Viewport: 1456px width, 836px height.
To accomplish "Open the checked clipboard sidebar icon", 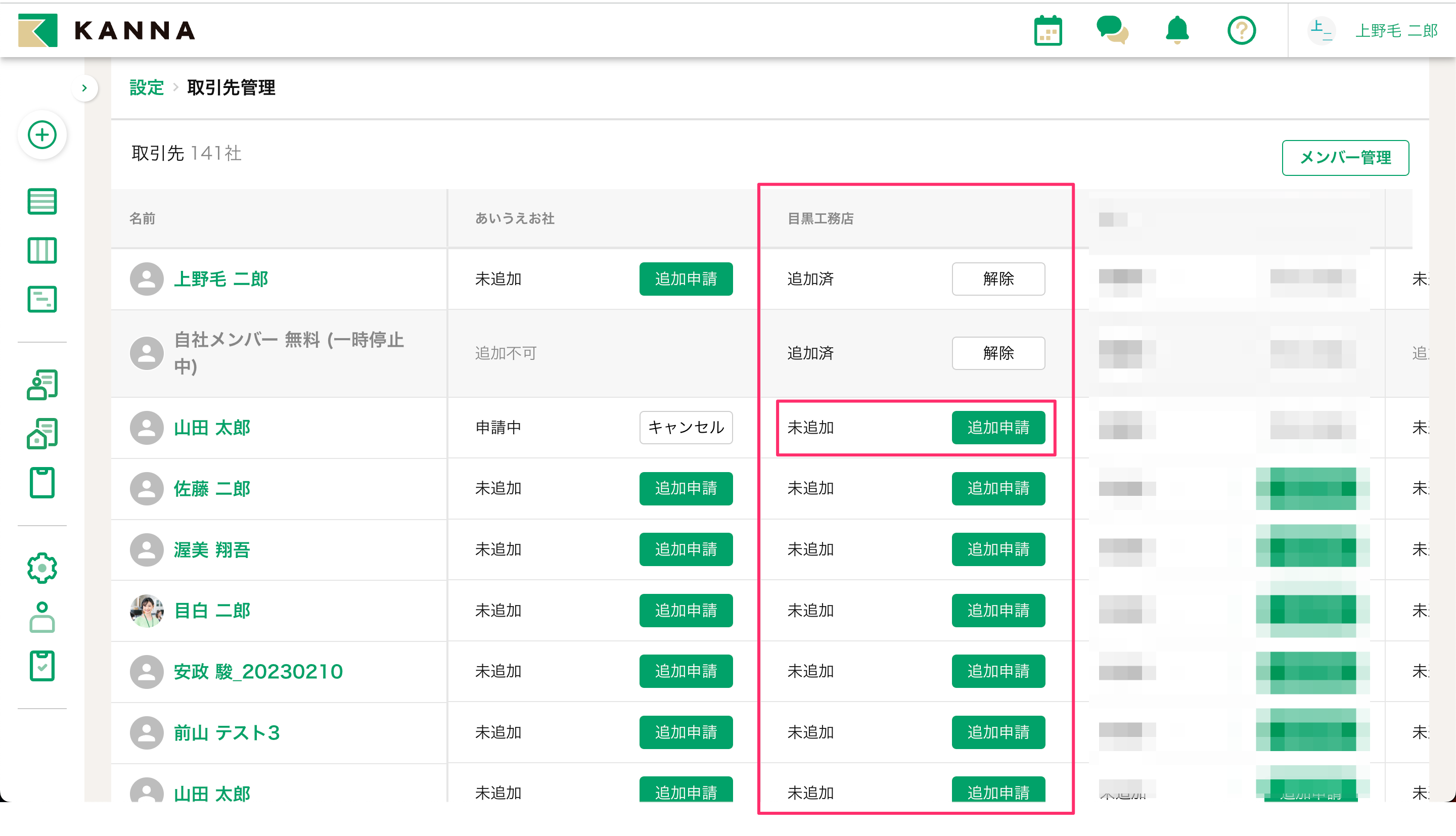I will (42, 666).
